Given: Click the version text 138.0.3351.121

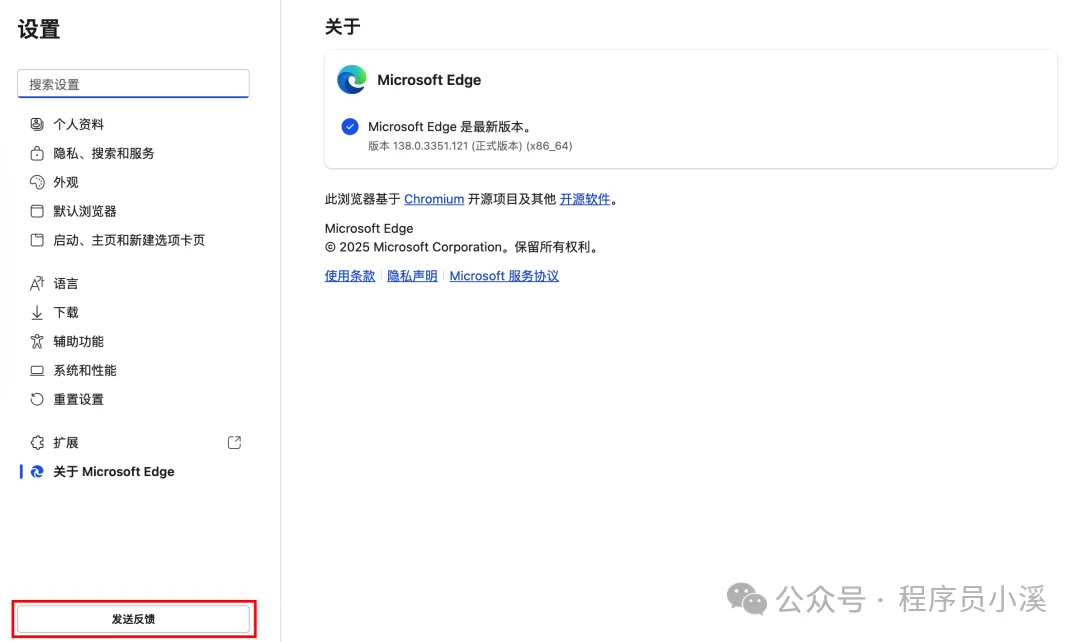Looking at the screenshot, I should tap(430, 146).
